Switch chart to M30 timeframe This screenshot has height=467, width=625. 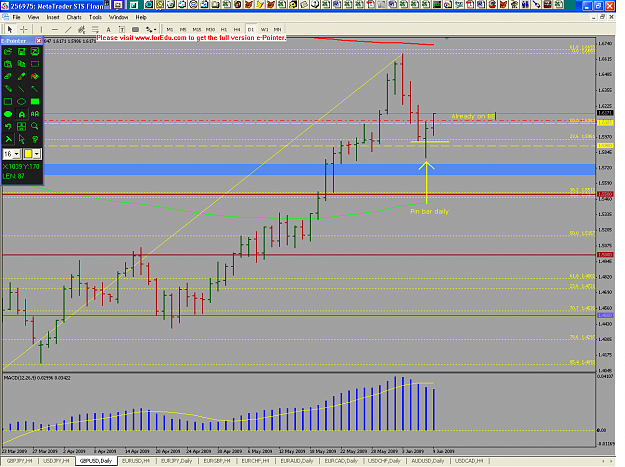pyautogui.click(x=210, y=29)
